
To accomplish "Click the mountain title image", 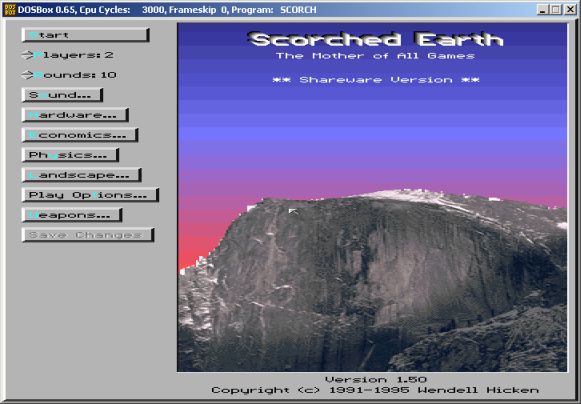I will [x=372, y=198].
